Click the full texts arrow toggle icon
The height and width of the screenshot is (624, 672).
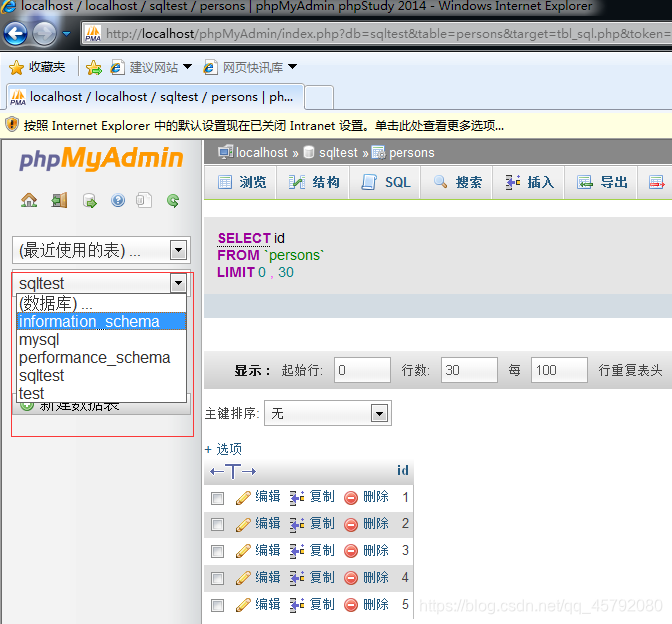(x=233, y=471)
